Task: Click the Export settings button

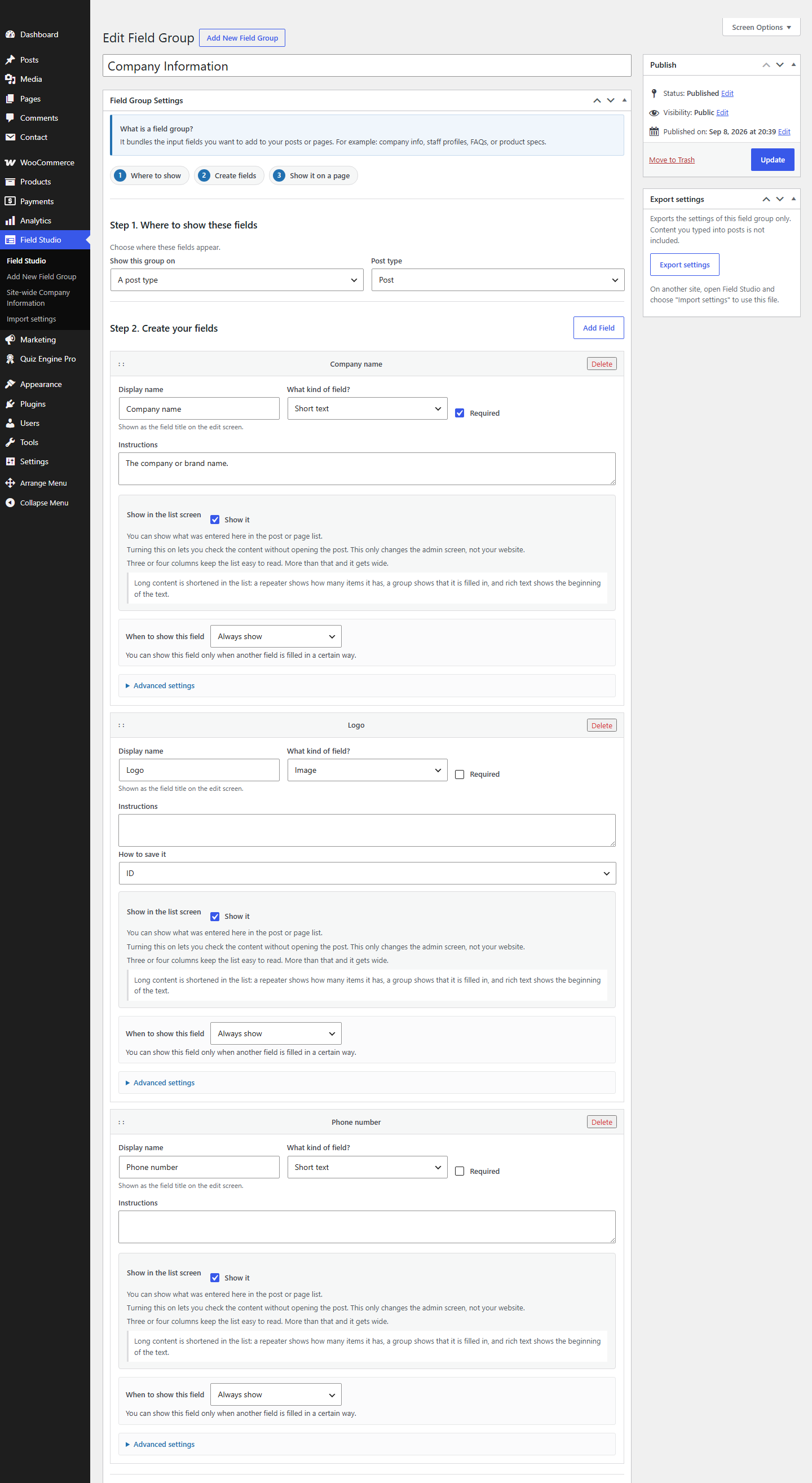Action: (x=684, y=265)
